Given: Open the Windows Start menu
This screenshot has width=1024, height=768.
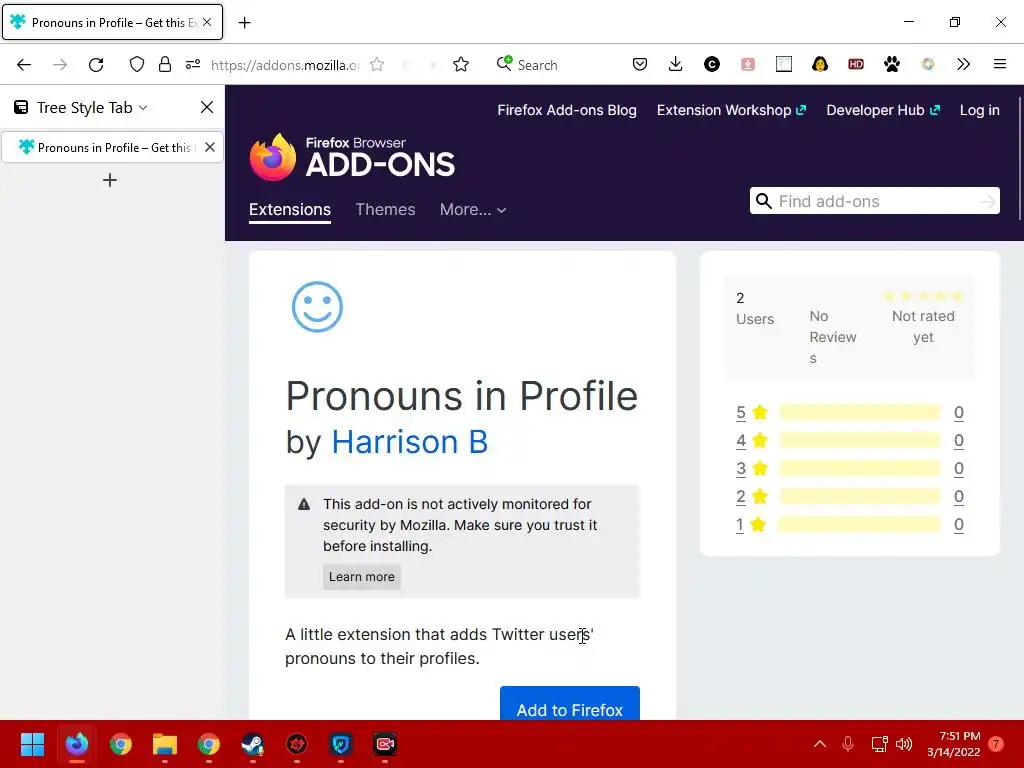Looking at the screenshot, I should [33, 744].
